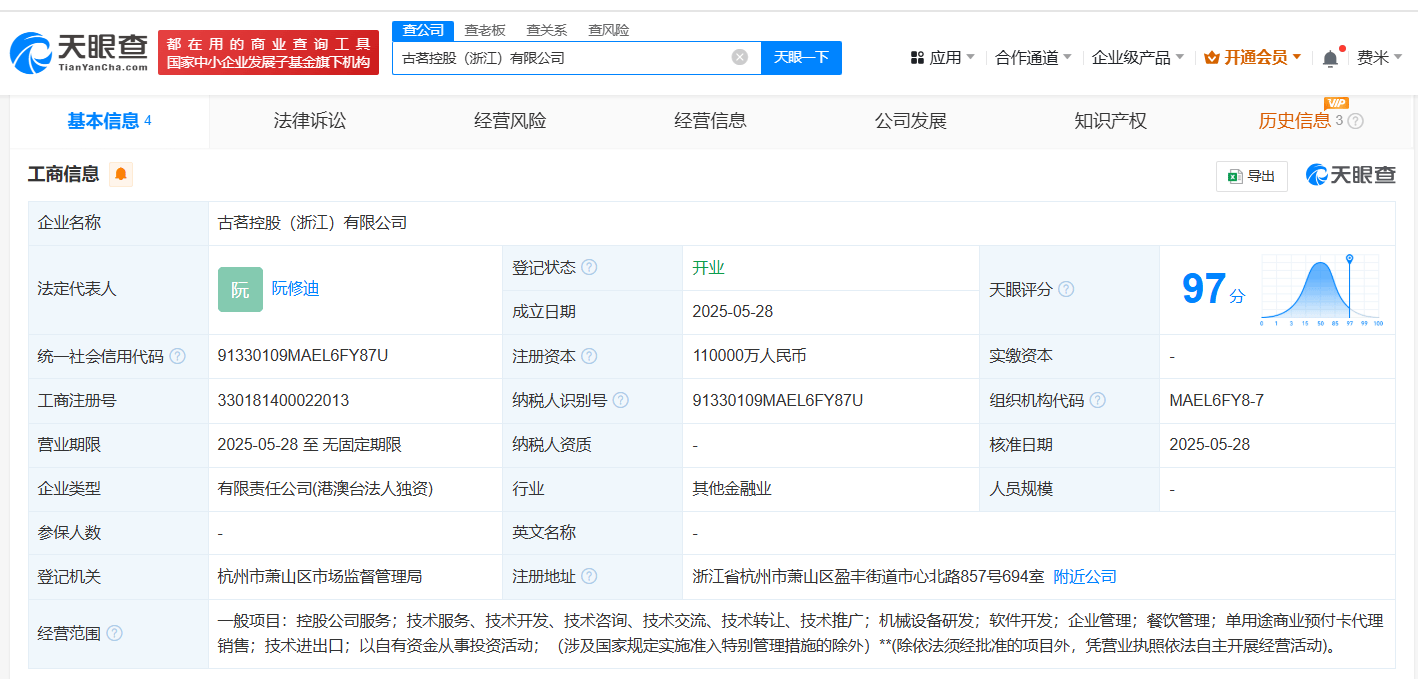Viewport: 1418px width, 679px height.
Task: Click the 开业 registration status value
Action: [x=708, y=267]
